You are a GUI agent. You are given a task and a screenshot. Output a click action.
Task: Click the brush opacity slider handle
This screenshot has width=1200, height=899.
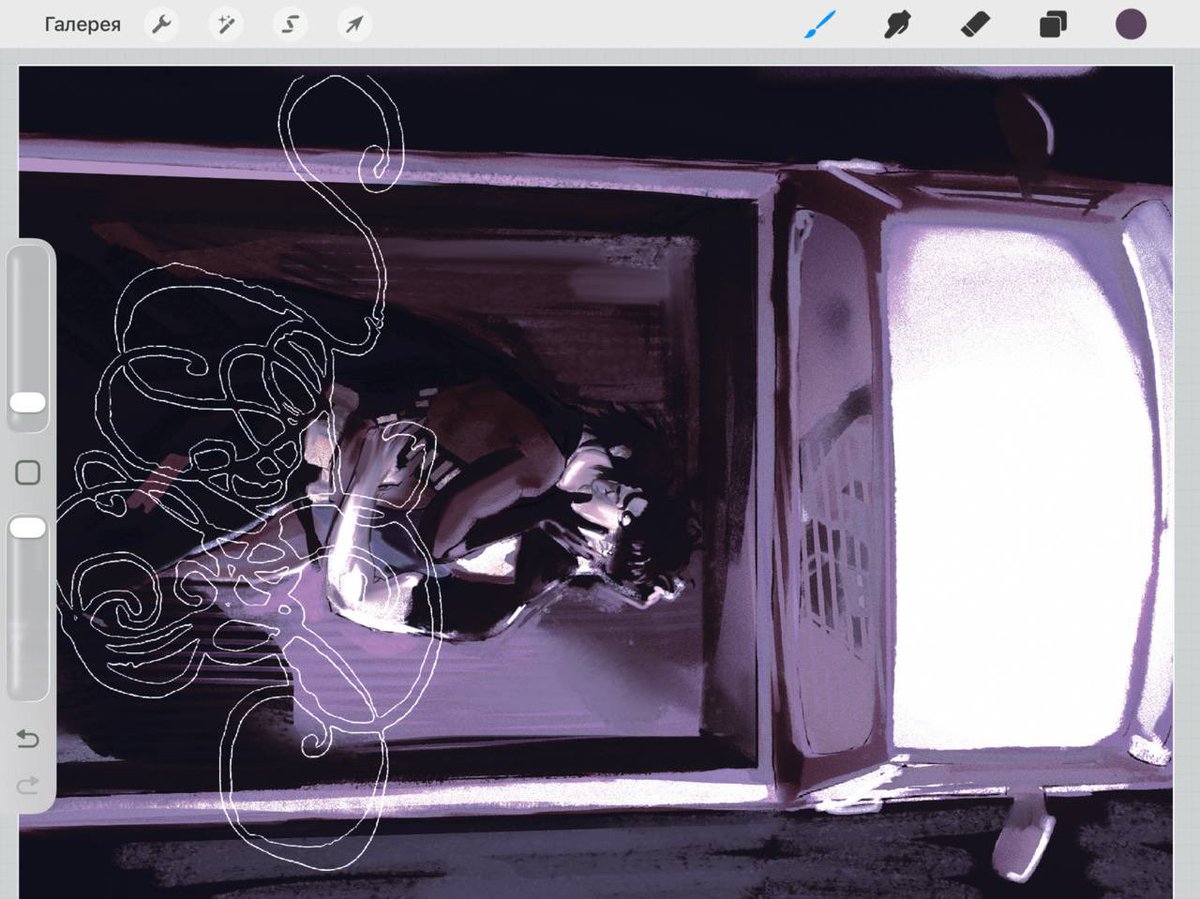pos(28,527)
